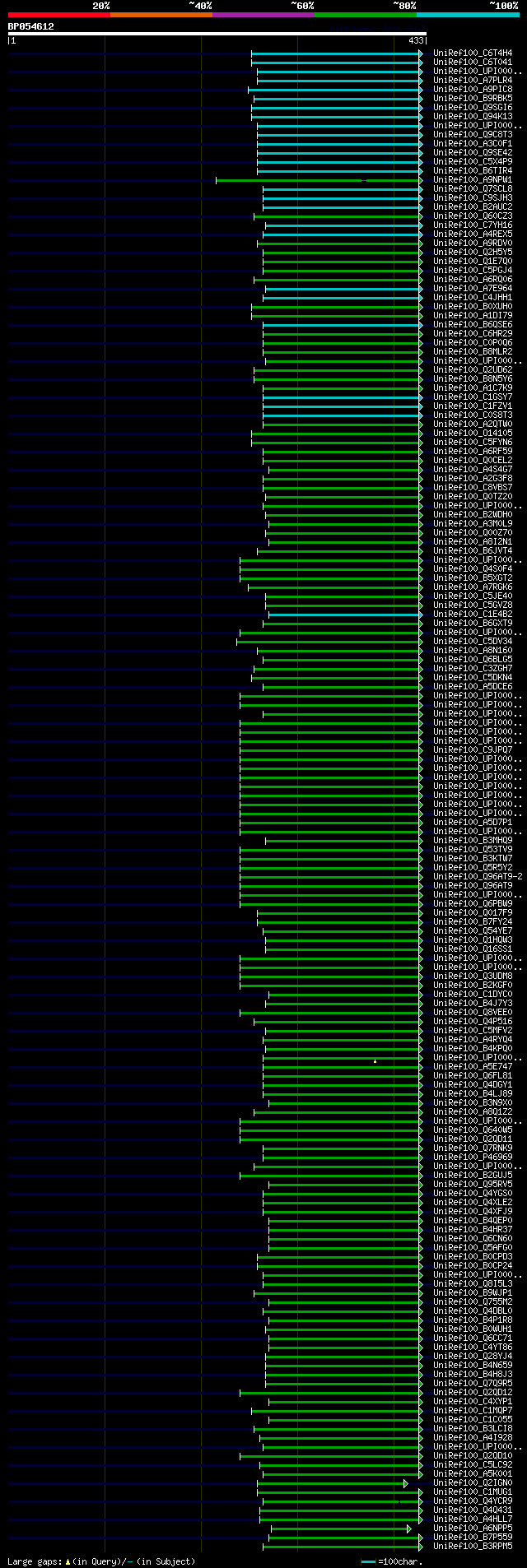Open hit UniRef100_B6QSE6
Image resolution: width=527 pixels, height=1568 pixels.
pyautogui.click(x=473, y=324)
